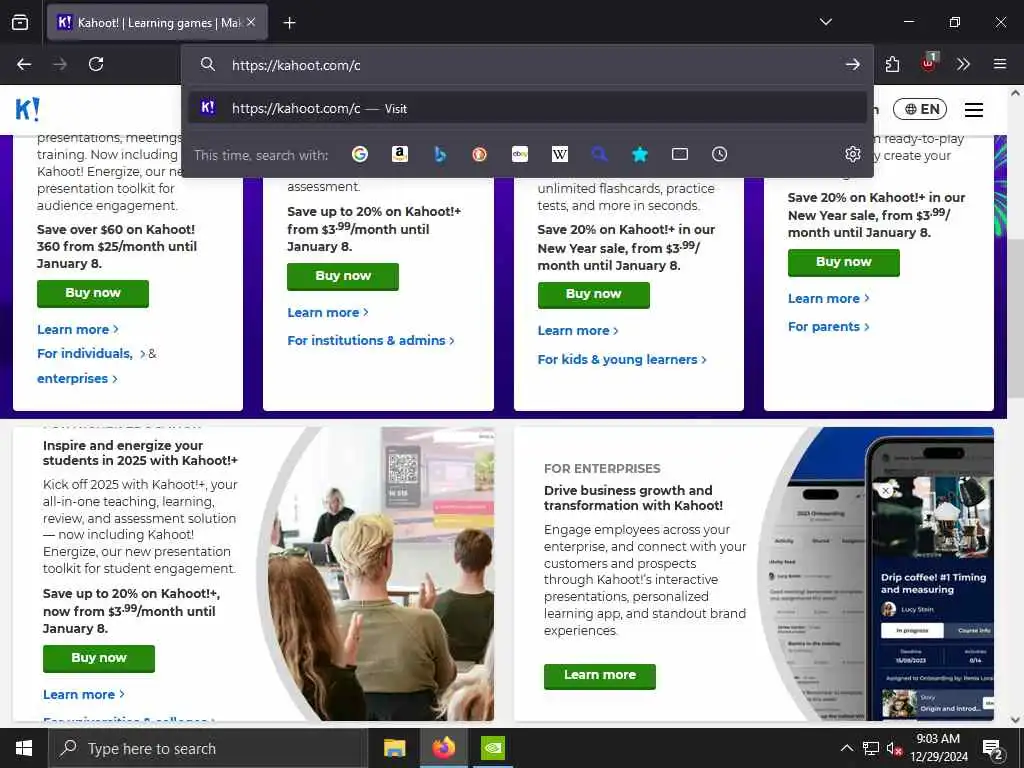This screenshot has width=1024, height=768.
Task: Click Buy now under 'Save up to 20%' card
Action: 343,276
